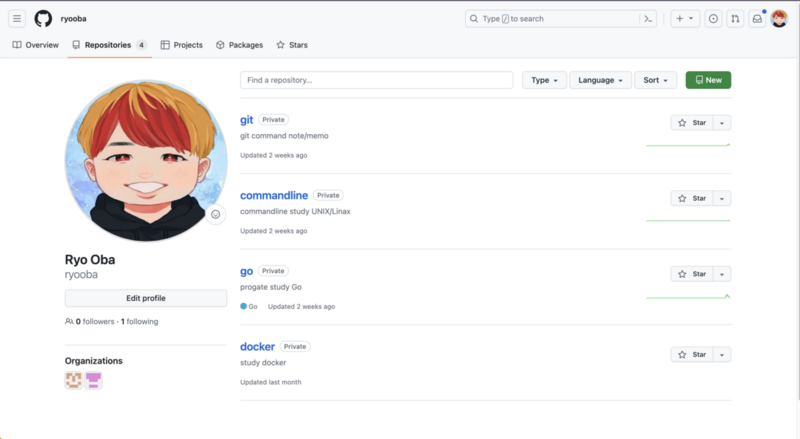Star the go repository

tap(691, 274)
